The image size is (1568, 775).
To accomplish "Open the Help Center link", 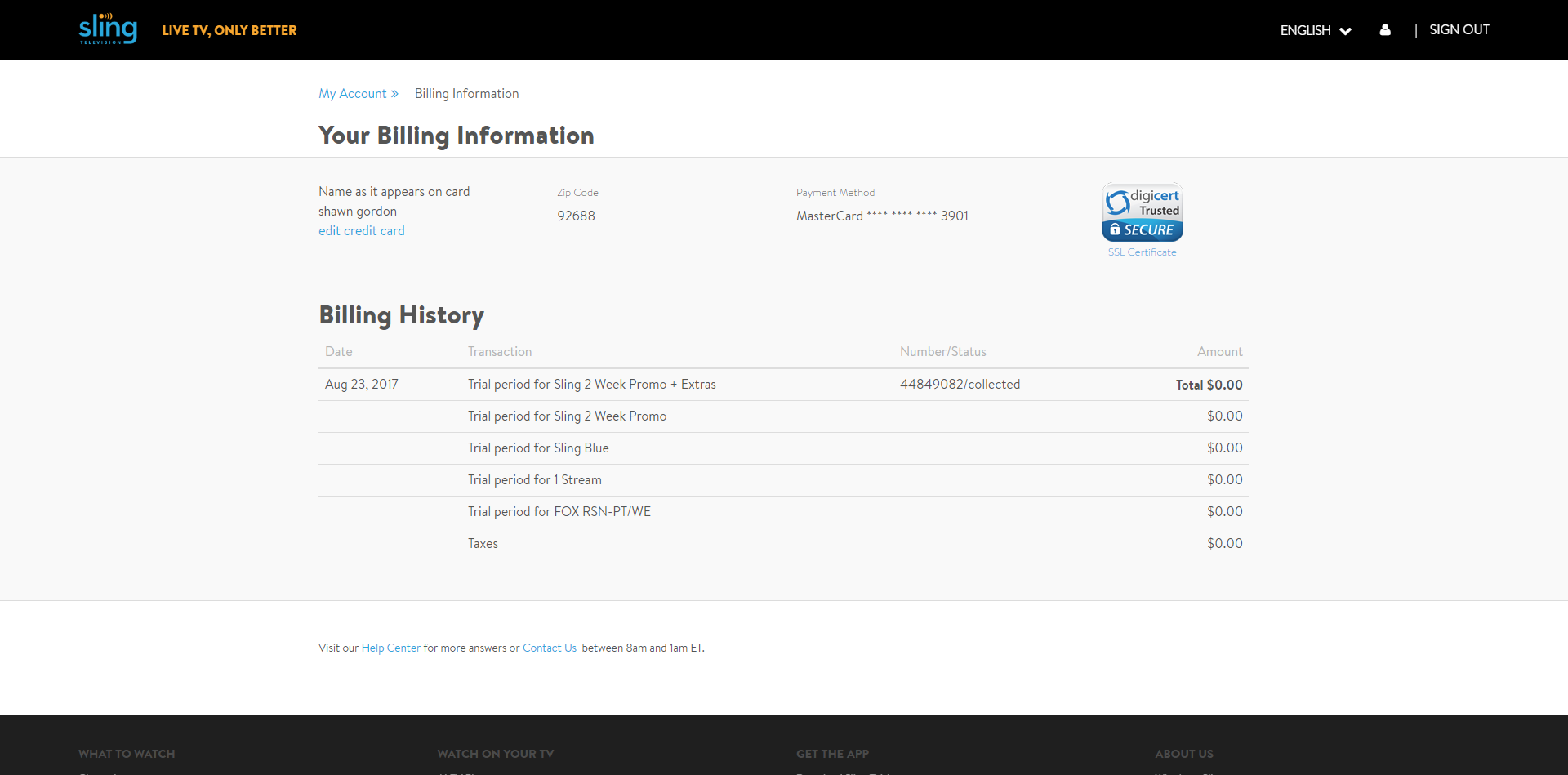I will point(390,648).
